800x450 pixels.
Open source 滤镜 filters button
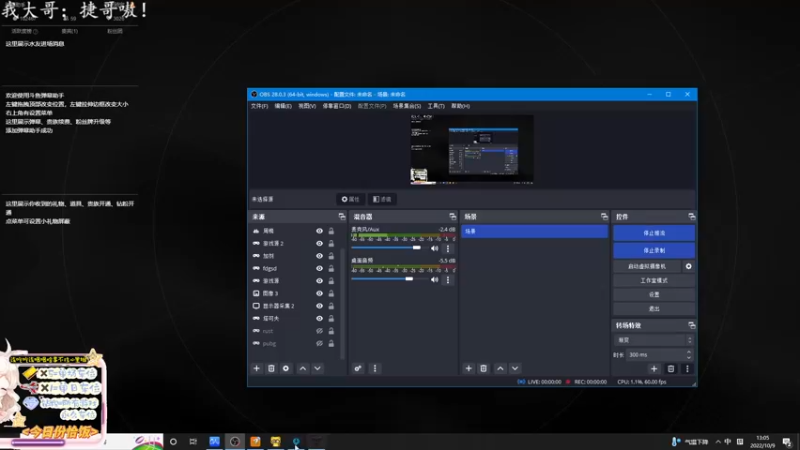click(x=382, y=199)
